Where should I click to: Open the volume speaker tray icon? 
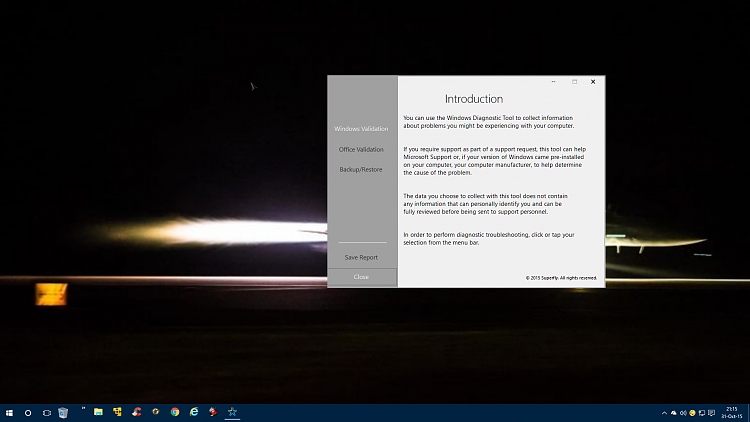tap(683, 413)
